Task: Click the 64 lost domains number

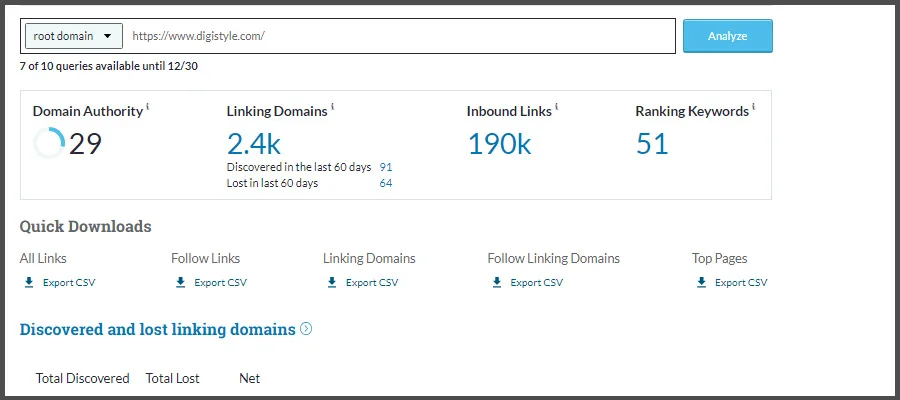Action: click(385, 183)
